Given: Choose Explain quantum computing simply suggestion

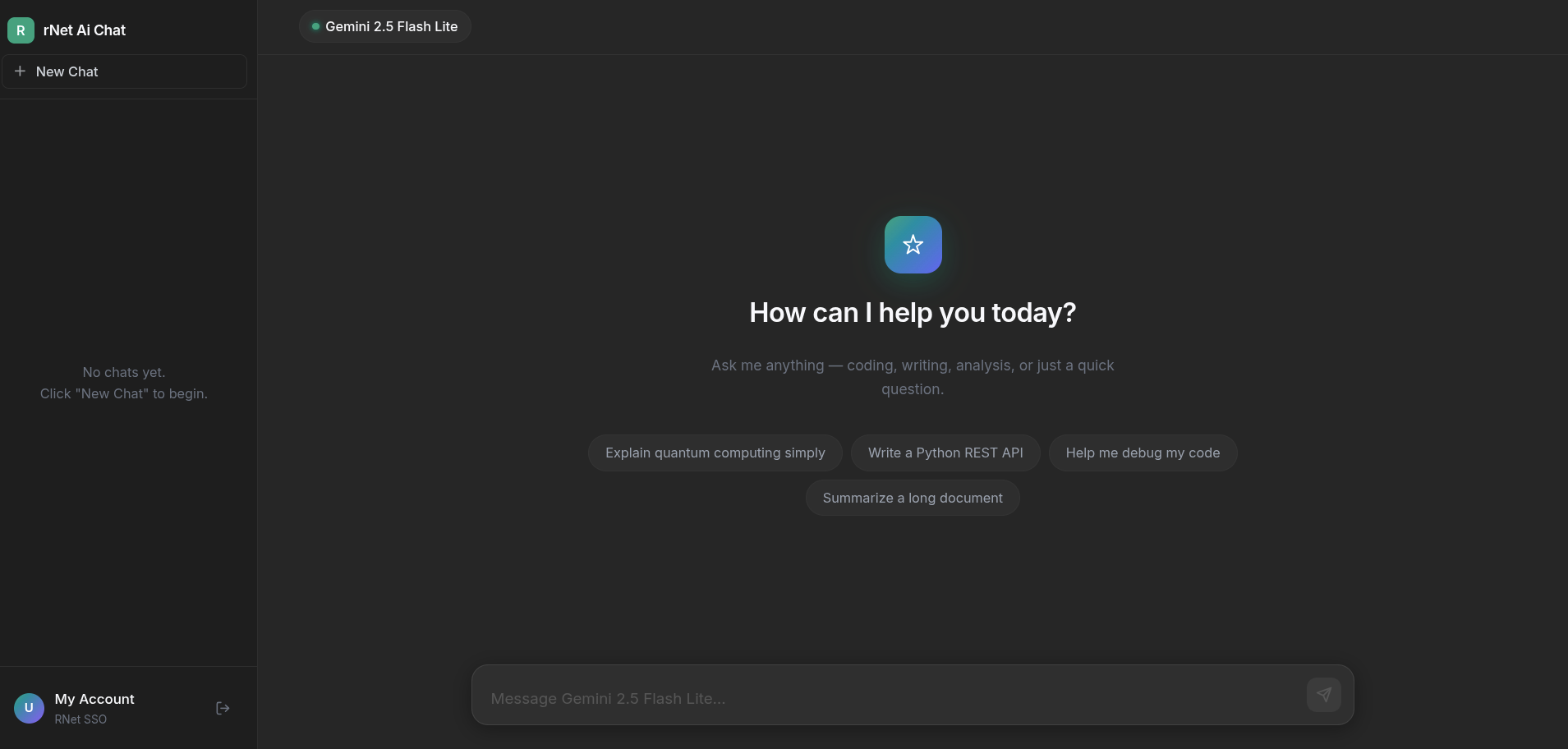Looking at the screenshot, I should pos(715,453).
